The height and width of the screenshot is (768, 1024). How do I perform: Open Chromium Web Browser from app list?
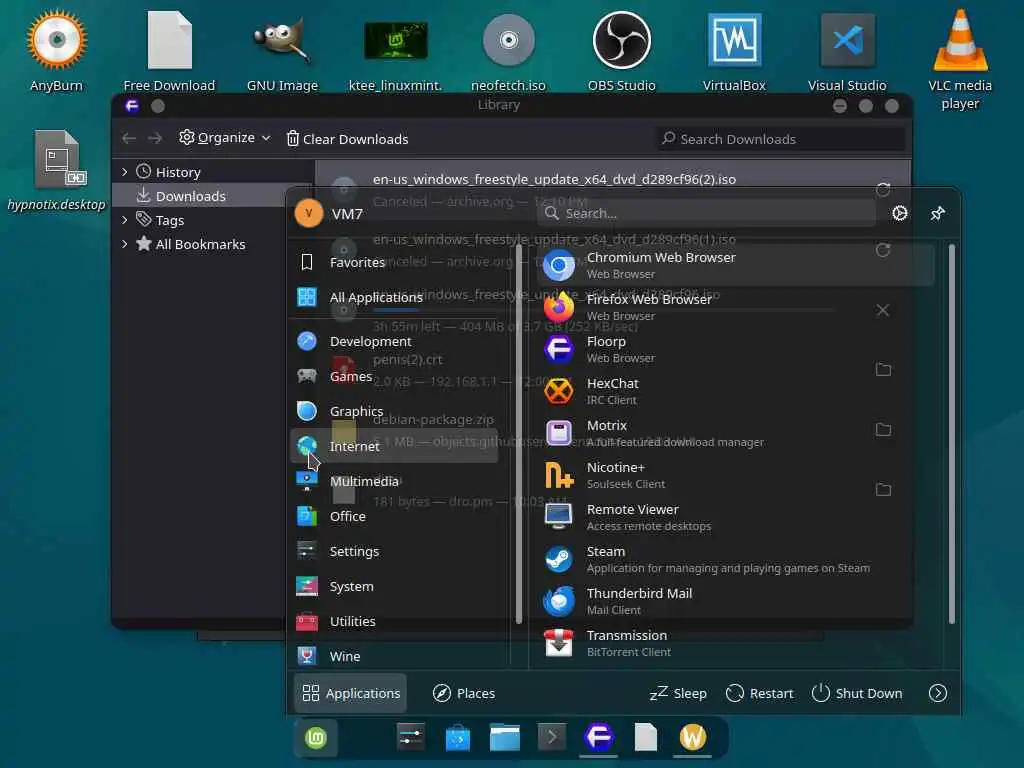coord(735,265)
